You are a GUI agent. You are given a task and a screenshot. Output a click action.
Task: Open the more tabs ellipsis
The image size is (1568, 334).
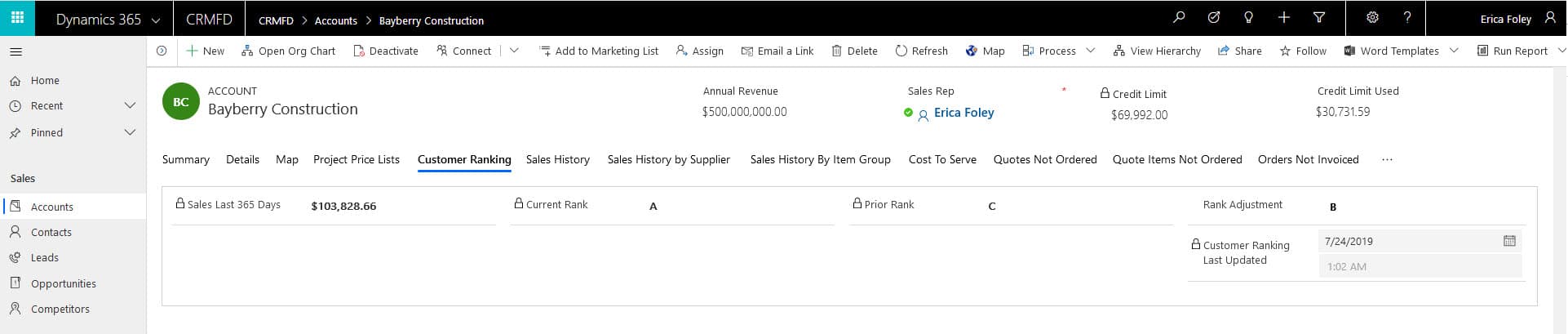coord(1387,160)
